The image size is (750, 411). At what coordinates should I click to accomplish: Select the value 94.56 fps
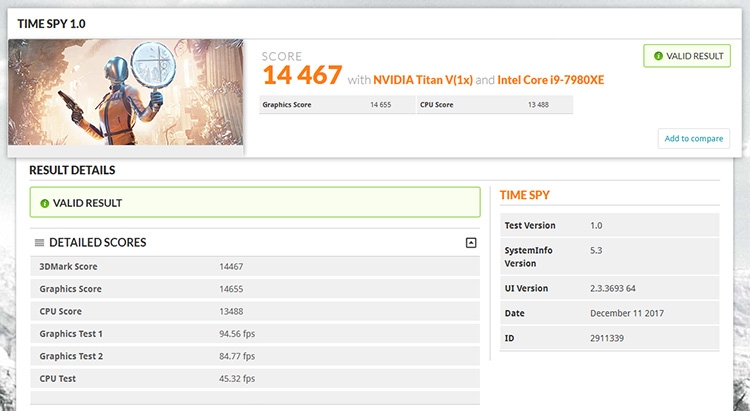tap(237, 334)
